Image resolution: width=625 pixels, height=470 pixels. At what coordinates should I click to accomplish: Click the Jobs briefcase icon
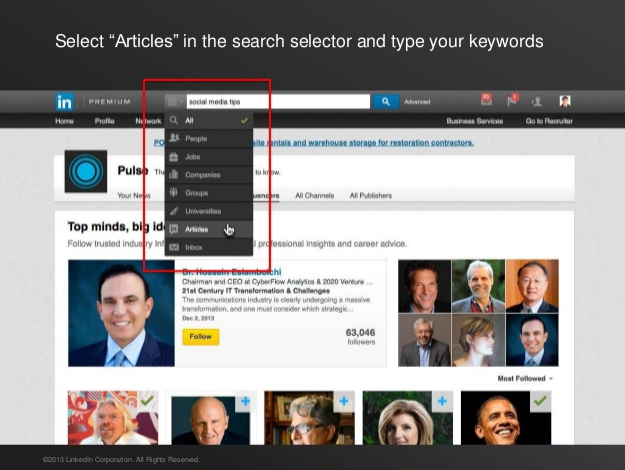coord(174,157)
